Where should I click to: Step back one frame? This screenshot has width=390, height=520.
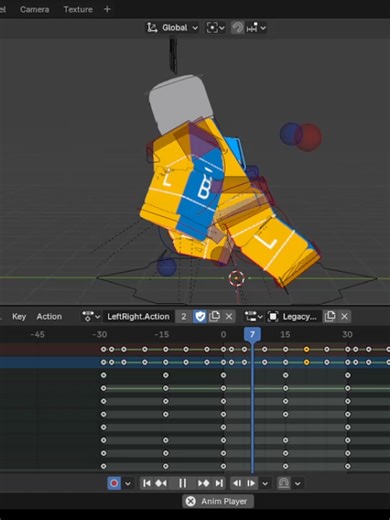tap(237, 483)
